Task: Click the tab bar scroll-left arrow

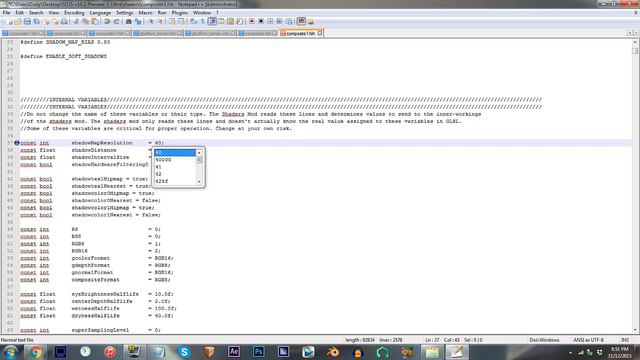Action: tap(630, 33)
